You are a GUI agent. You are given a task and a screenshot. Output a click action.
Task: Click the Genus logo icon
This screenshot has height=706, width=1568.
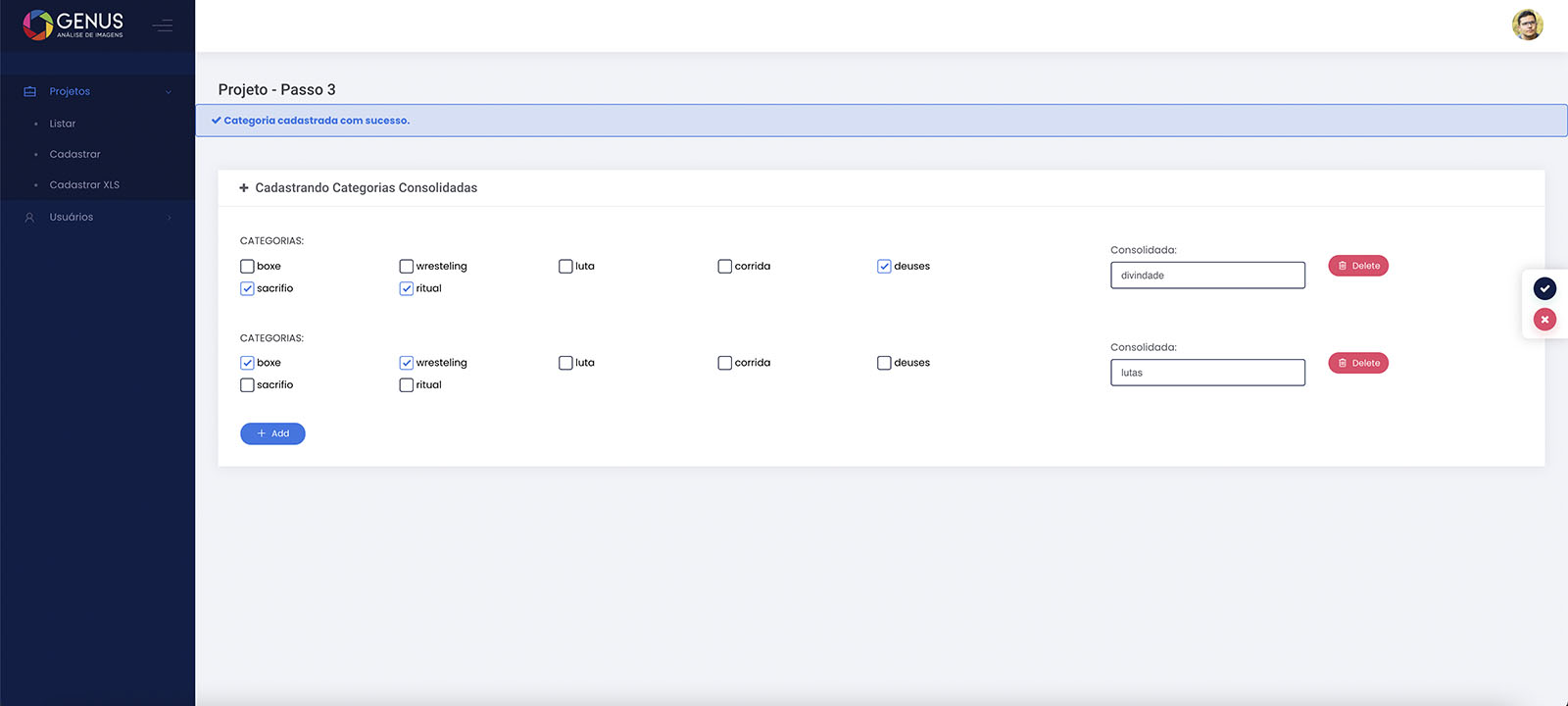coord(37,25)
